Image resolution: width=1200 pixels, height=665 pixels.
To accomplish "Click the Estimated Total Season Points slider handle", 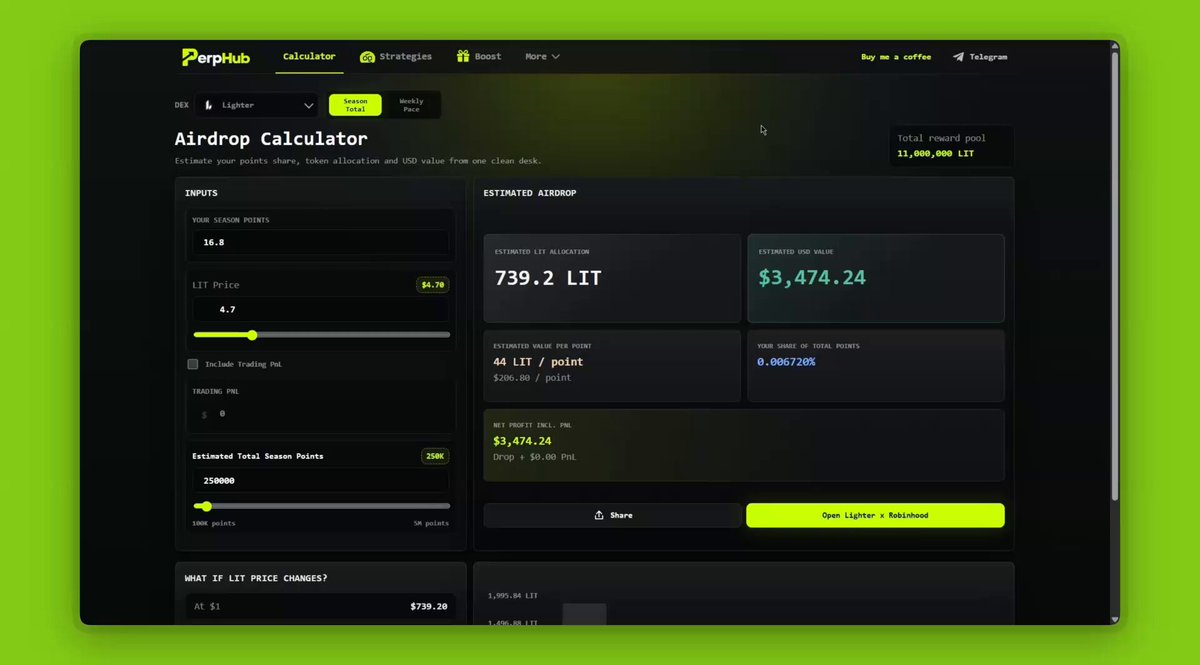I will click(x=207, y=506).
